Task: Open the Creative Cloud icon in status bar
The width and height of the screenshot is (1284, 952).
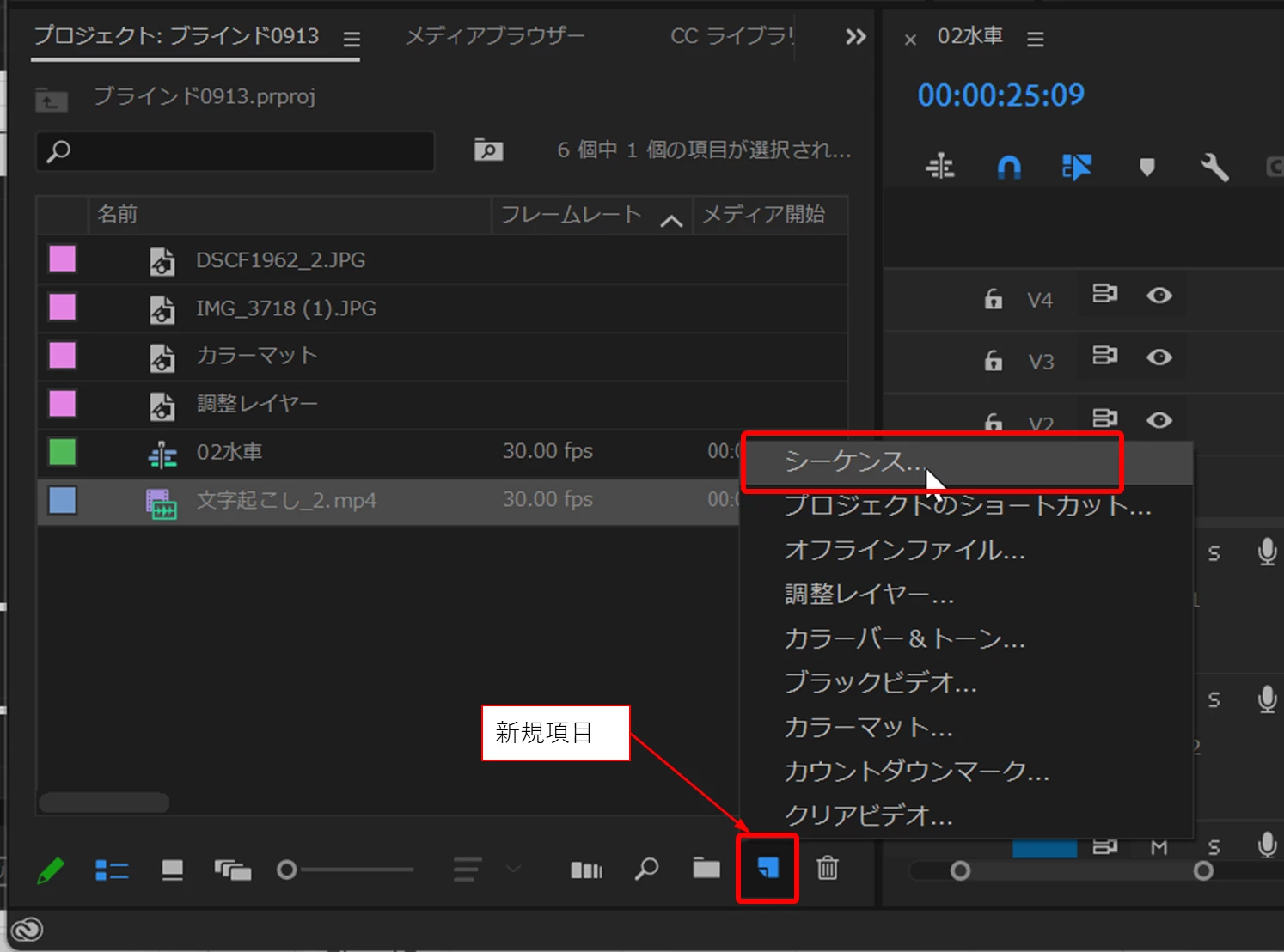Action: click(28, 930)
